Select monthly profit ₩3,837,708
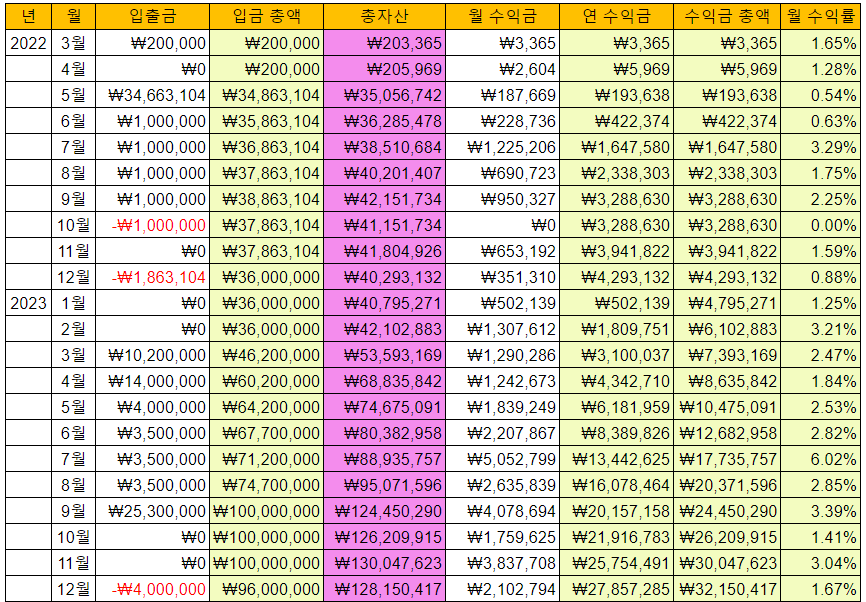Screen dimensions: 866x602 pyautogui.click(x=503, y=563)
